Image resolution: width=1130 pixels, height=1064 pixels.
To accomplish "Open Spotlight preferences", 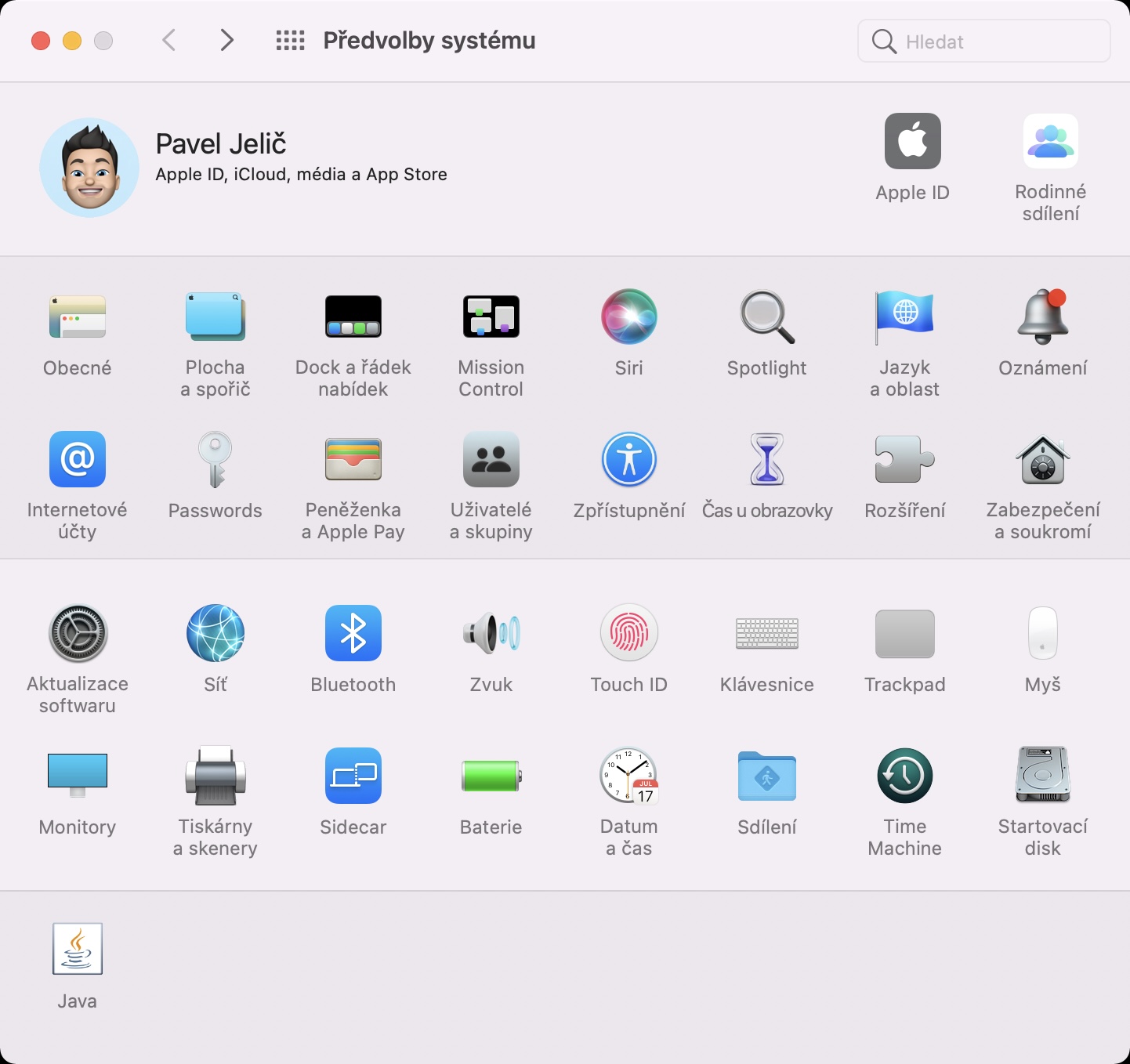I will [767, 317].
